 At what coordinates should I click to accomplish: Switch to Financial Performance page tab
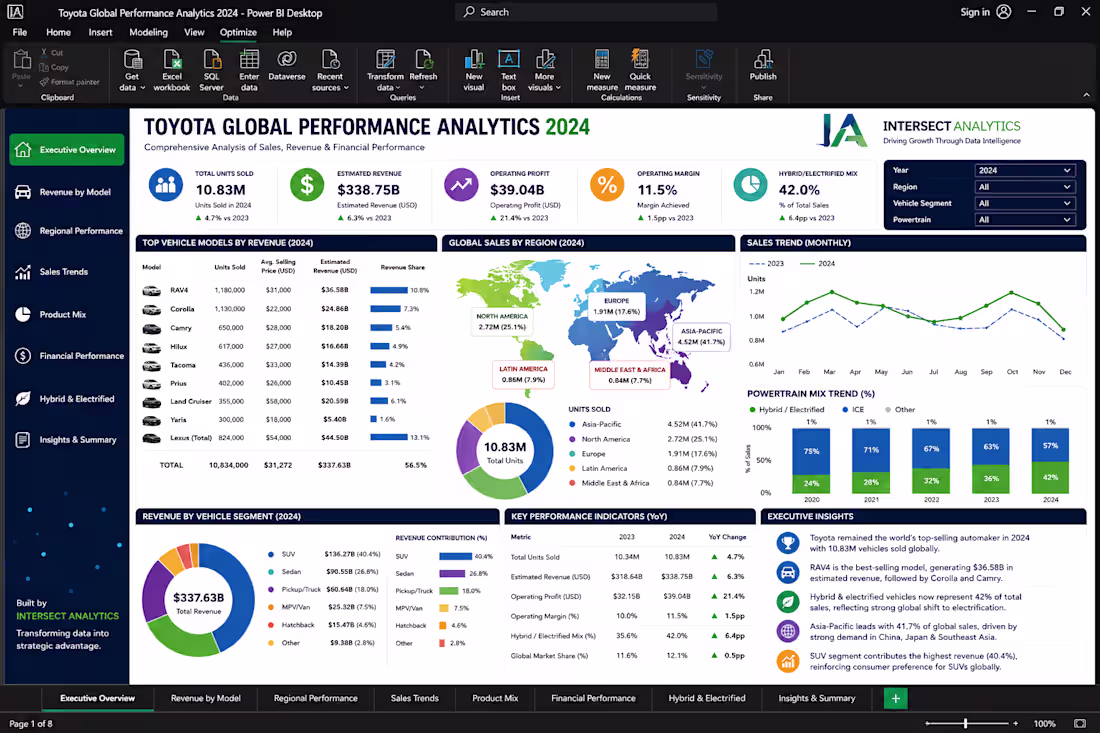click(593, 699)
